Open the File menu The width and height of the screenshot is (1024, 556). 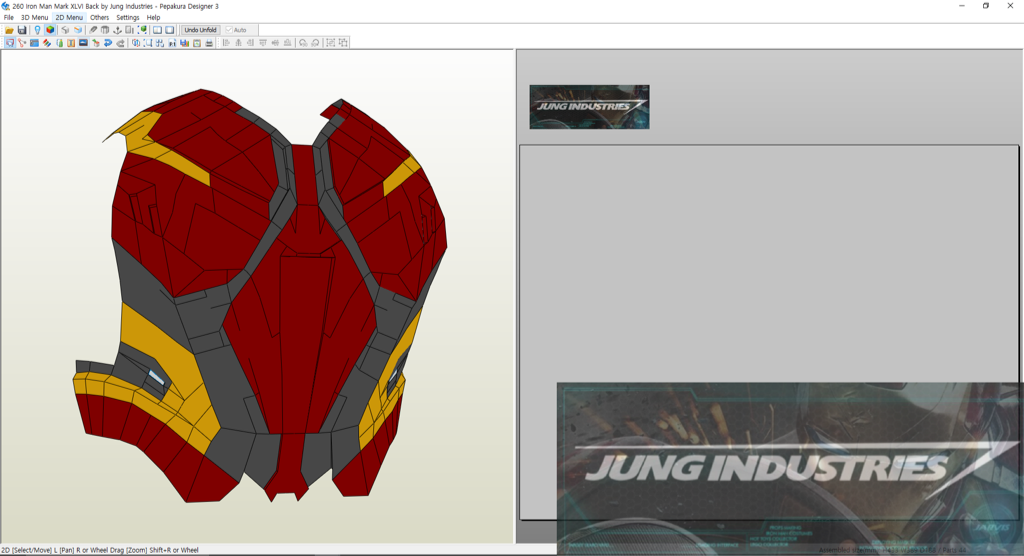click(8, 18)
